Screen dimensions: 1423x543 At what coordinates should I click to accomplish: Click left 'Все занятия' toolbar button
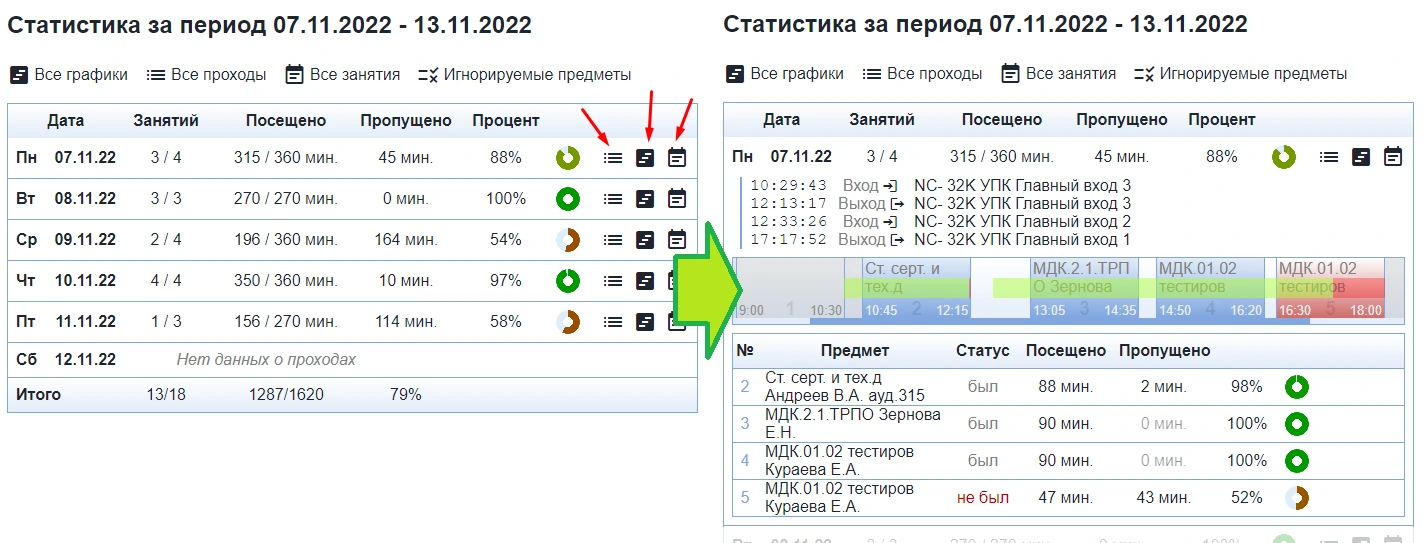click(343, 74)
